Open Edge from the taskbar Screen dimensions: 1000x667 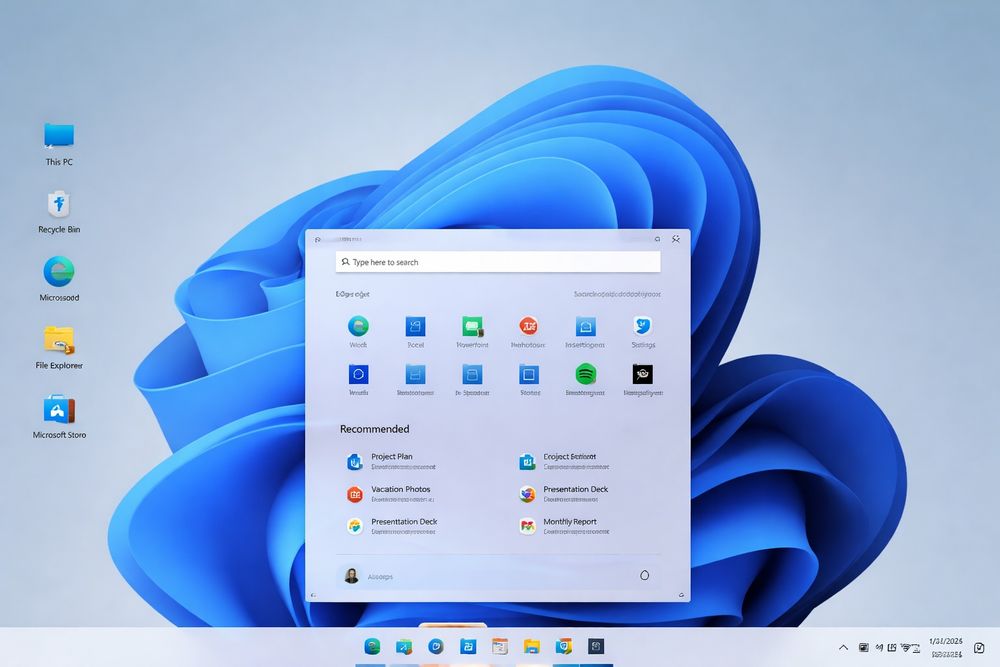pos(372,647)
